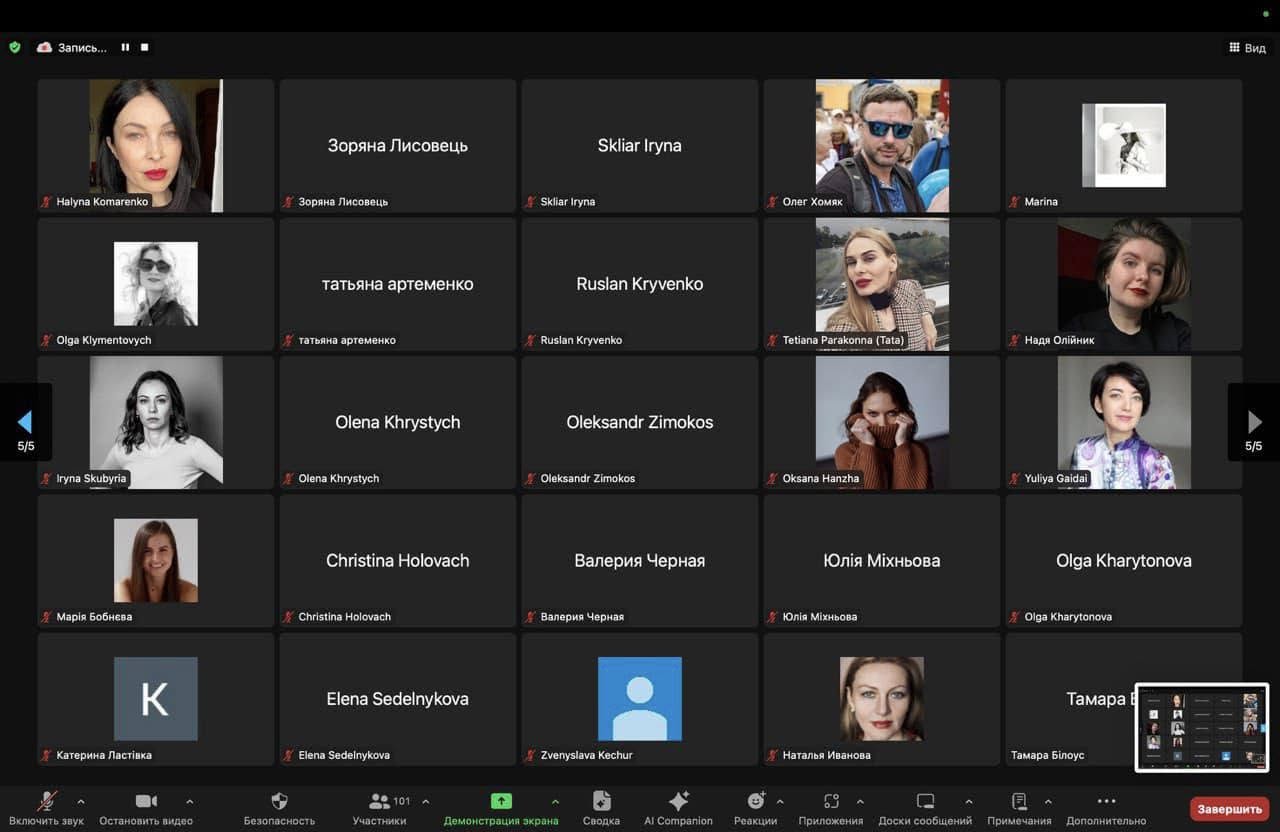The height and width of the screenshot is (832, 1280).
Task: Open the Сводка summary icon
Action: click(x=601, y=802)
